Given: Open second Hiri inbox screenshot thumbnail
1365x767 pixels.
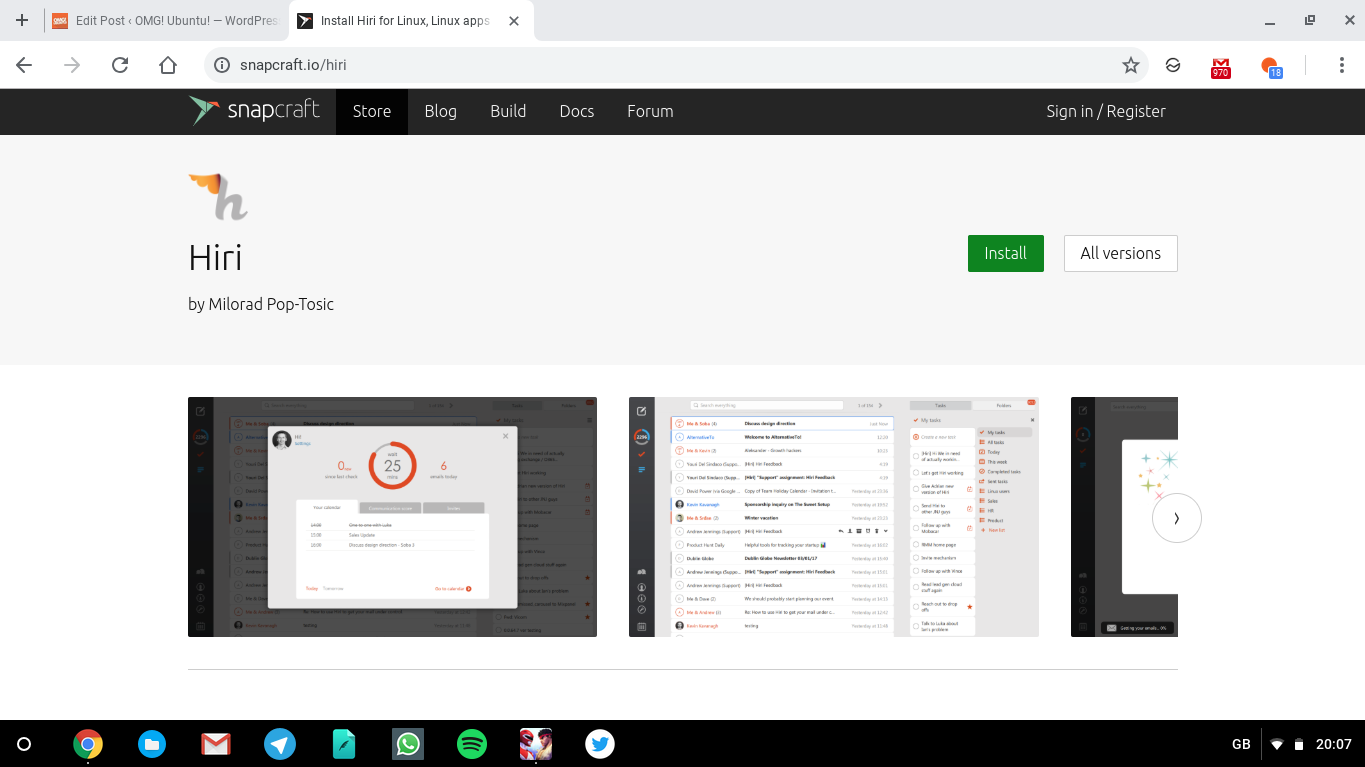Looking at the screenshot, I should tap(833, 516).
